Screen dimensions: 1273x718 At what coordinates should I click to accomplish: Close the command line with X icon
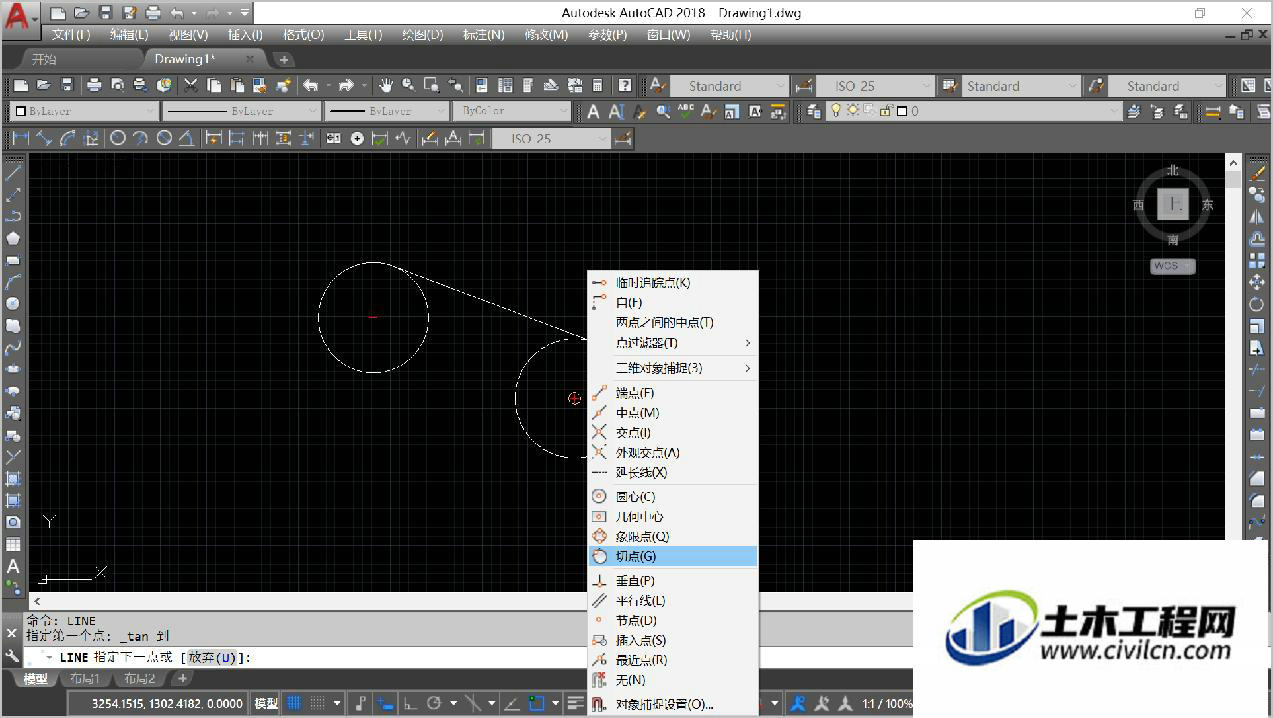12,633
